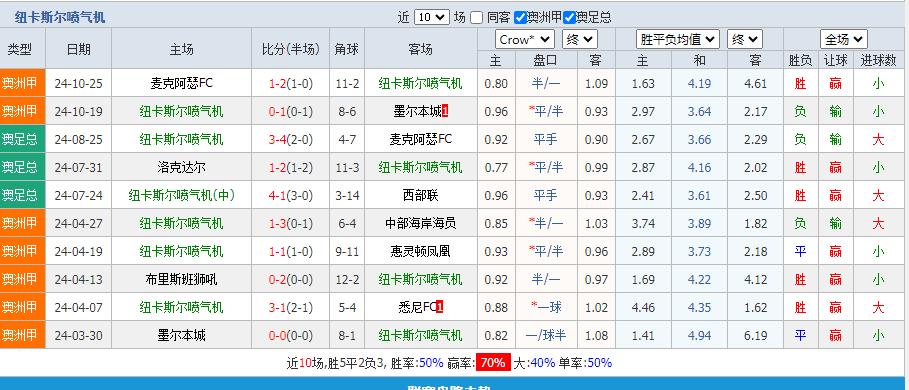The image size is (909, 390).
Task: Click the 让球 column header
Action: pos(835,60)
